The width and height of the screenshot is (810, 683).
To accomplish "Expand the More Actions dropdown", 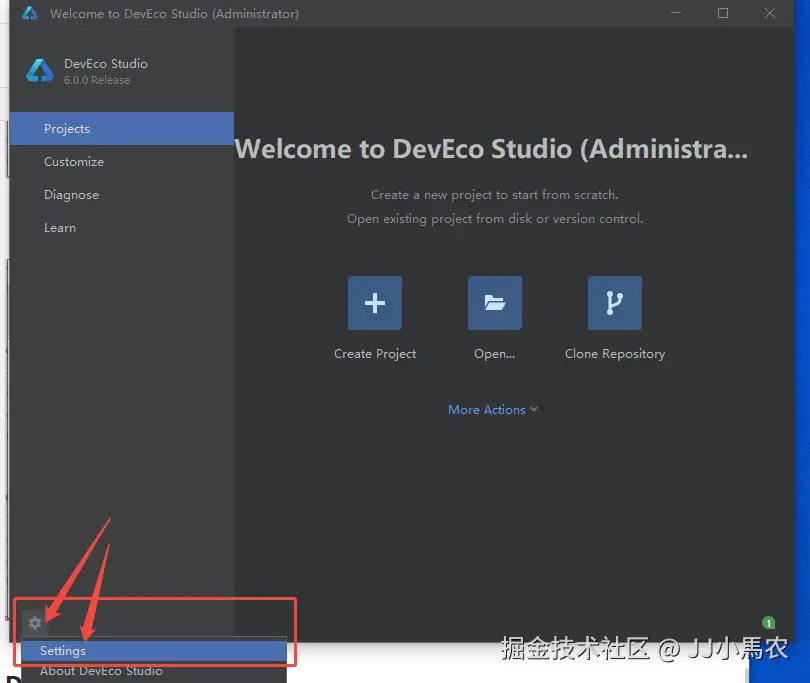I will pyautogui.click(x=493, y=410).
